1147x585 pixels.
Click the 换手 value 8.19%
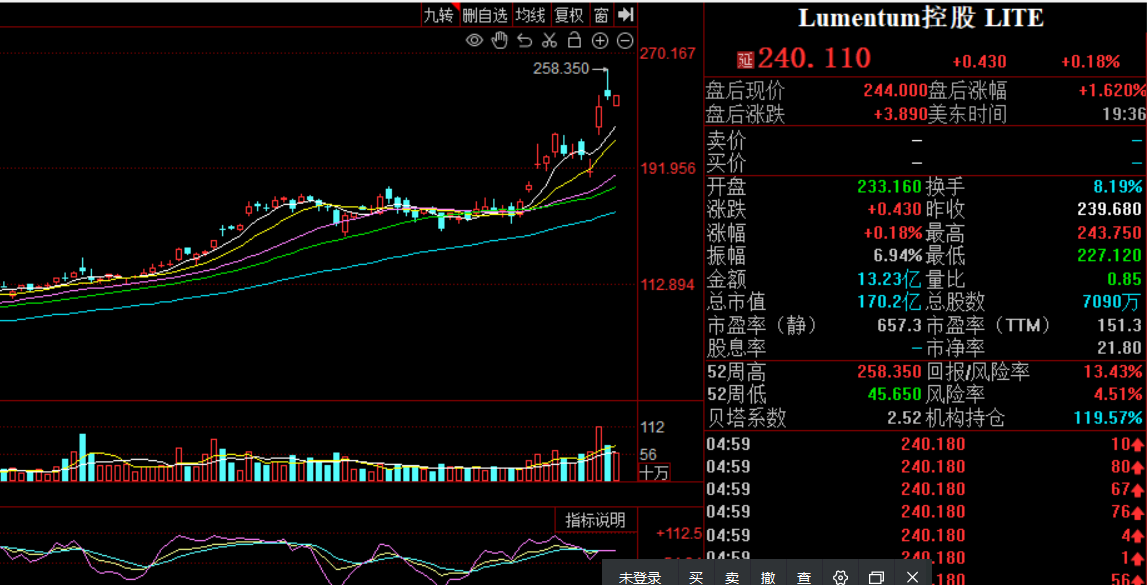[x=1116, y=186]
